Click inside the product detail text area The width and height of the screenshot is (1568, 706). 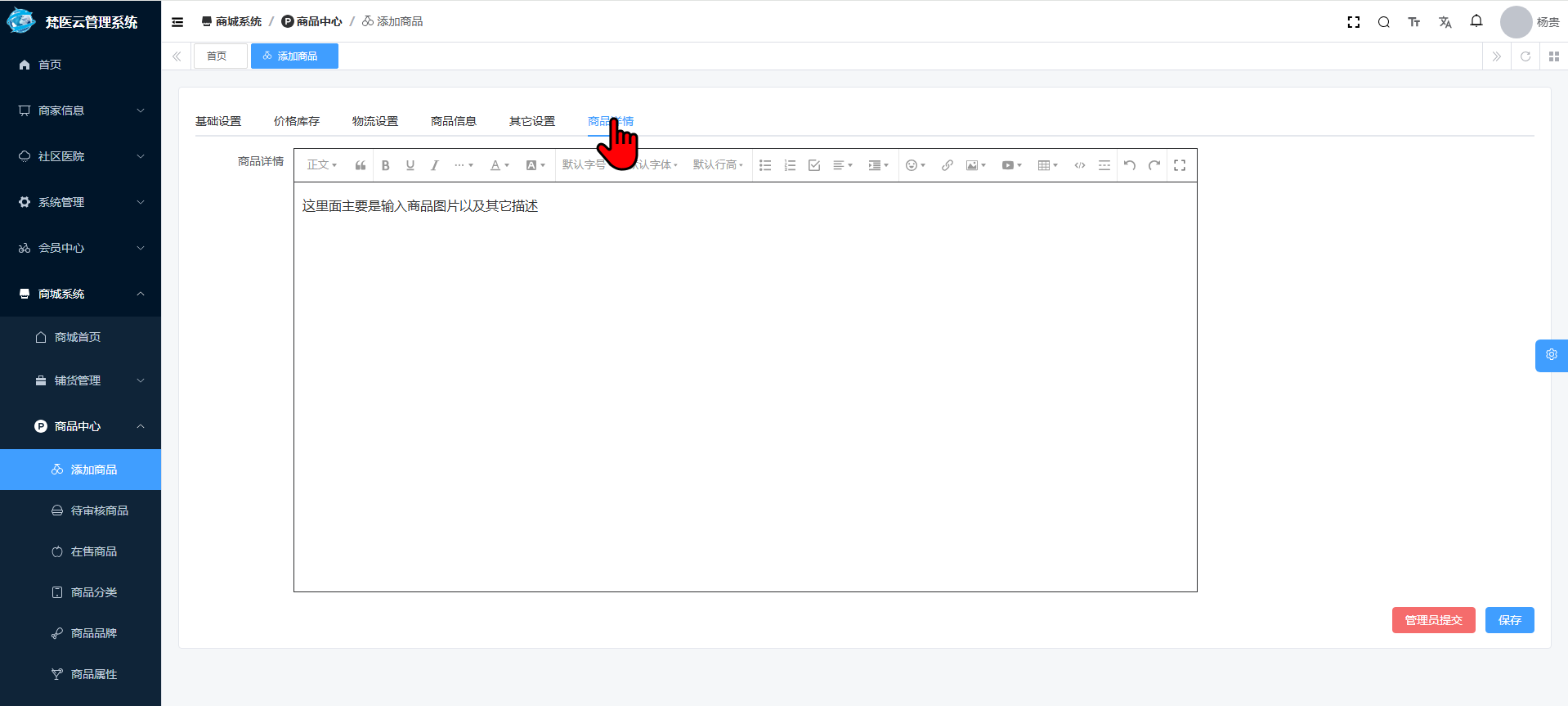point(744,384)
